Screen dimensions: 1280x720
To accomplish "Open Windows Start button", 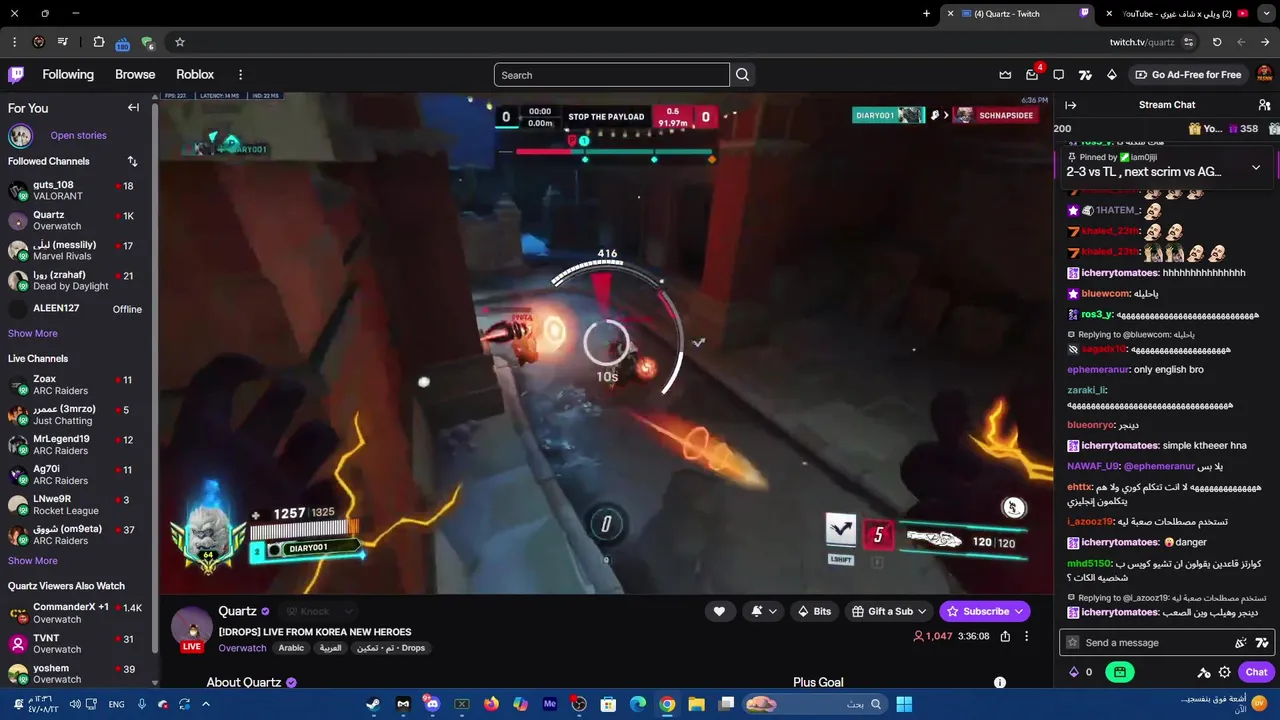I will pos(904,704).
